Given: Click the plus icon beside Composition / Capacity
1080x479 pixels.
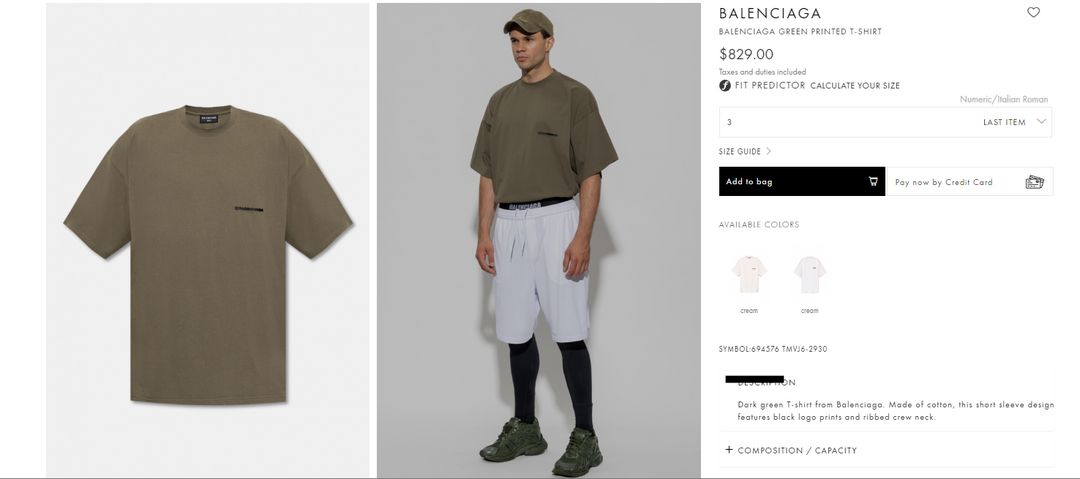Looking at the screenshot, I should (729, 450).
